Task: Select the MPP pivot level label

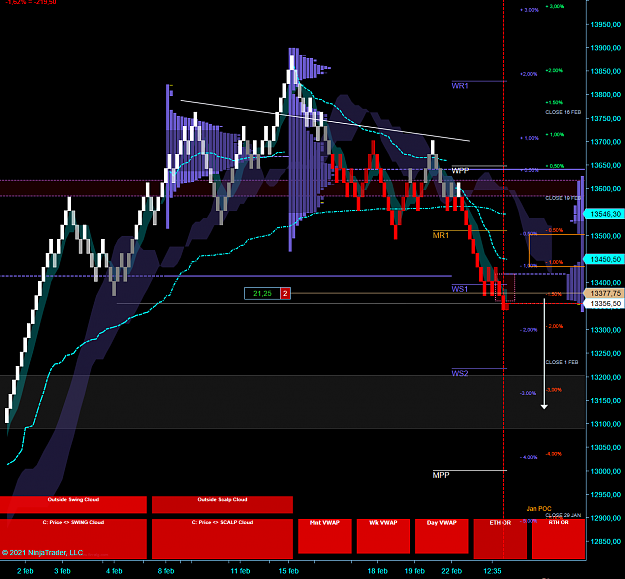Action: pyautogui.click(x=441, y=475)
